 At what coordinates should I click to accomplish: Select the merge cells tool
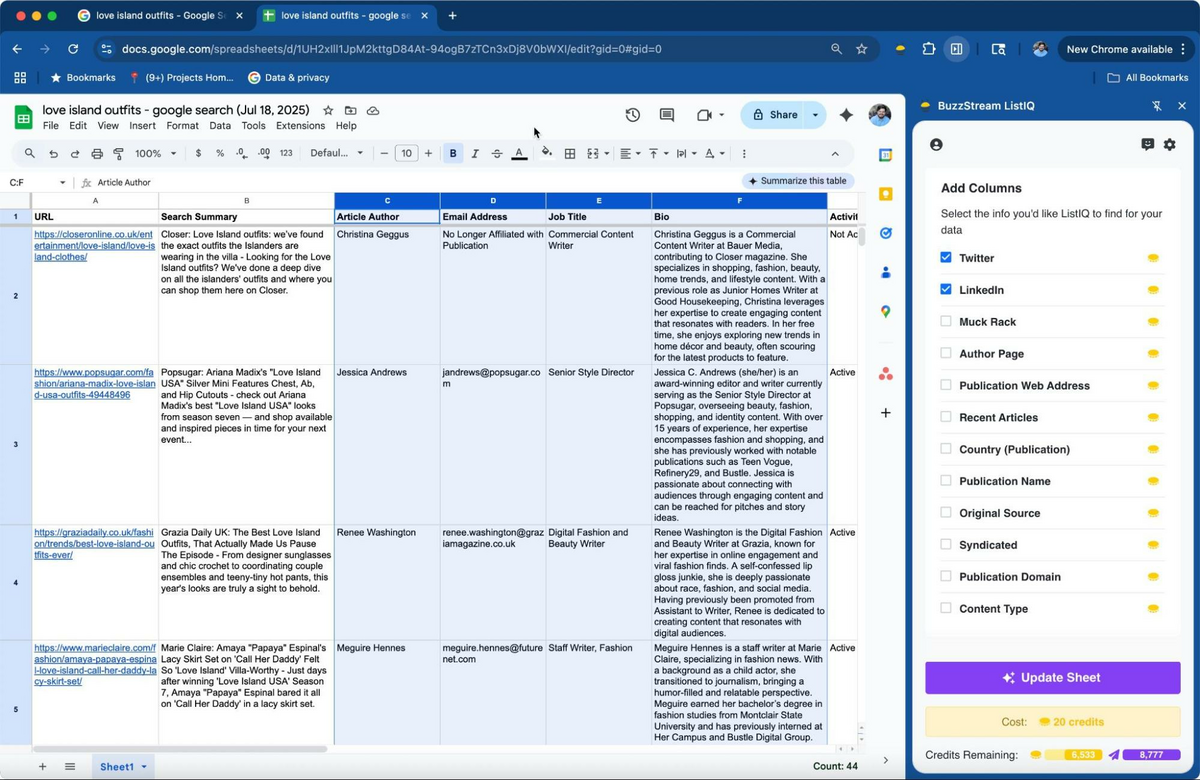[x=593, y=153]
